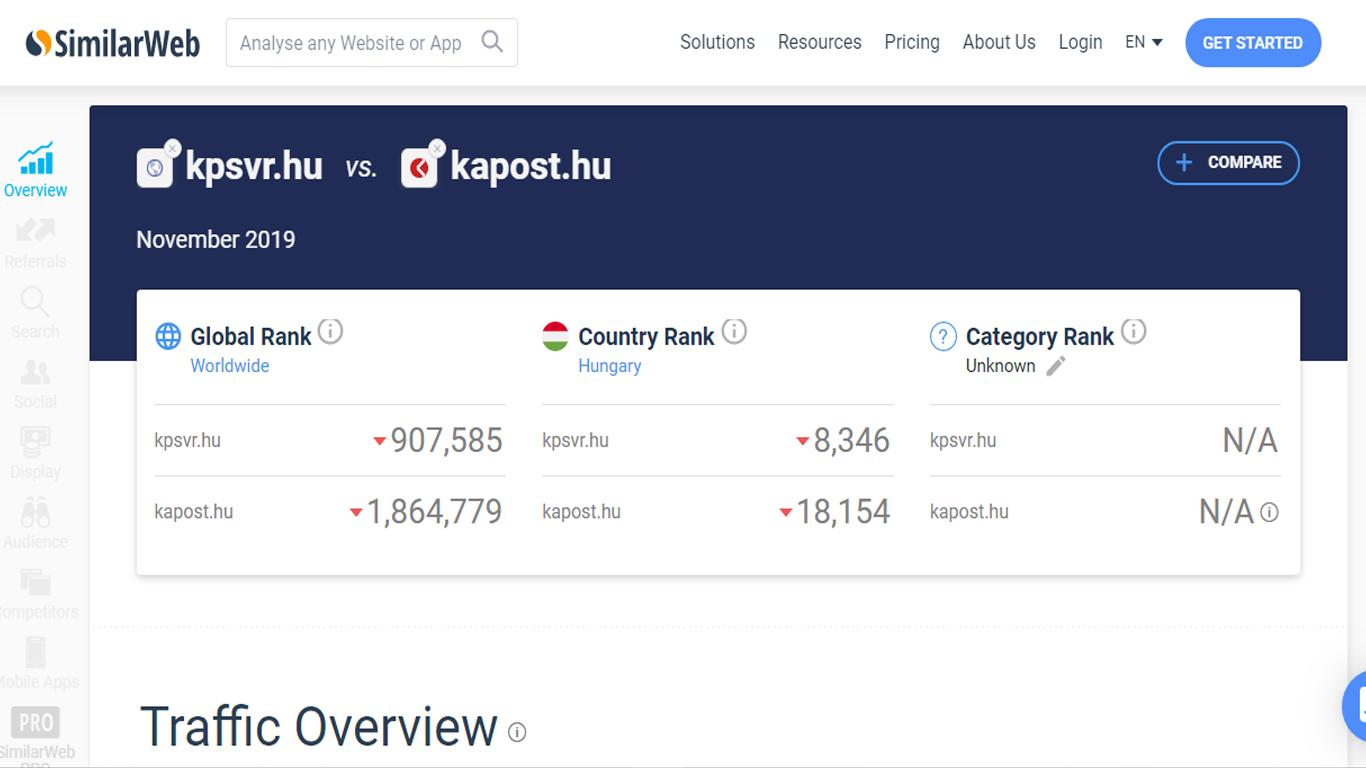The image size is (1366, 768).
Task: Click the kapost.hu page title
Action: point(531,166)
